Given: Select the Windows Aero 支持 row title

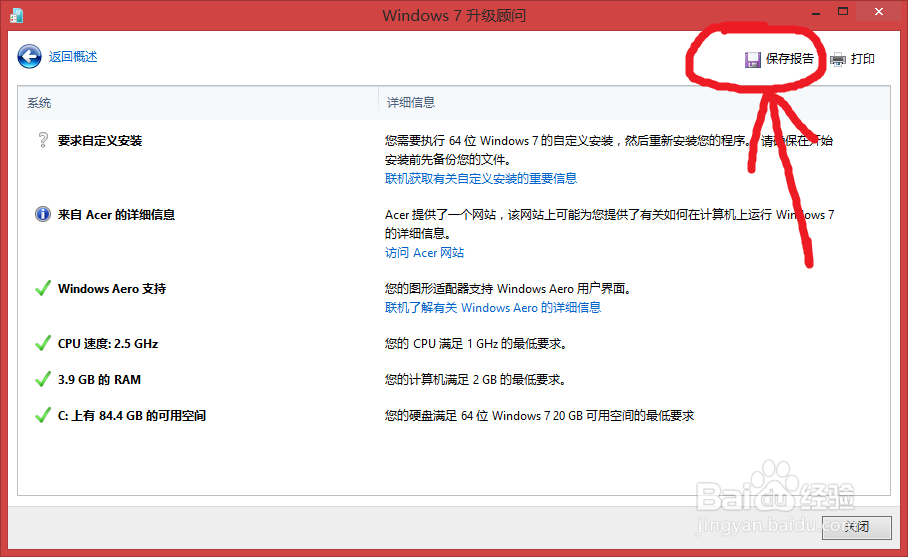Looking at the screenshot, I should click(112, 288).
